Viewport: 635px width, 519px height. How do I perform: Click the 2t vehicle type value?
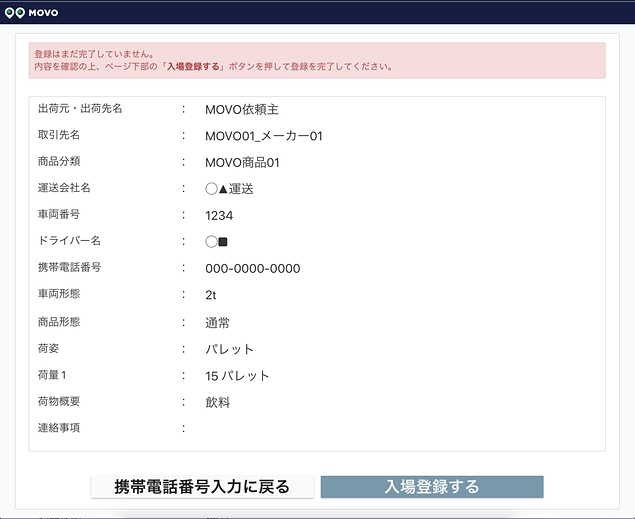[x=211, y=295]
